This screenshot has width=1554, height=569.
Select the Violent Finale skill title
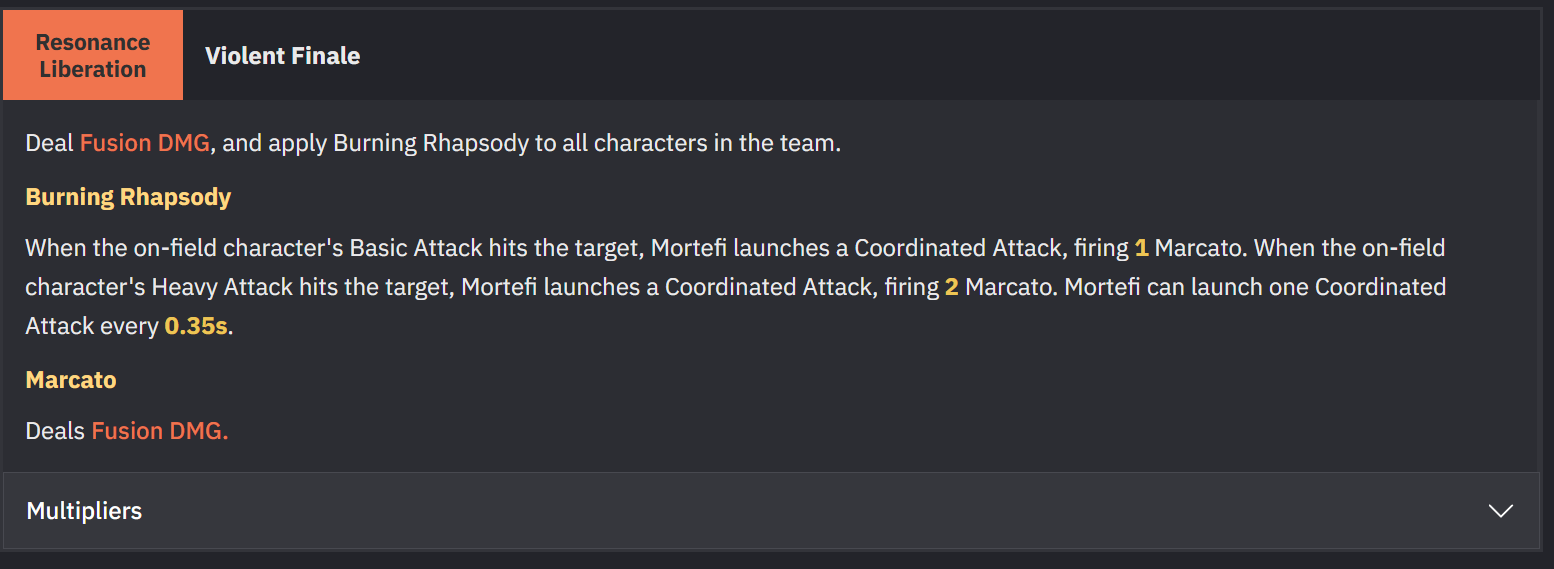coord(282,56)
